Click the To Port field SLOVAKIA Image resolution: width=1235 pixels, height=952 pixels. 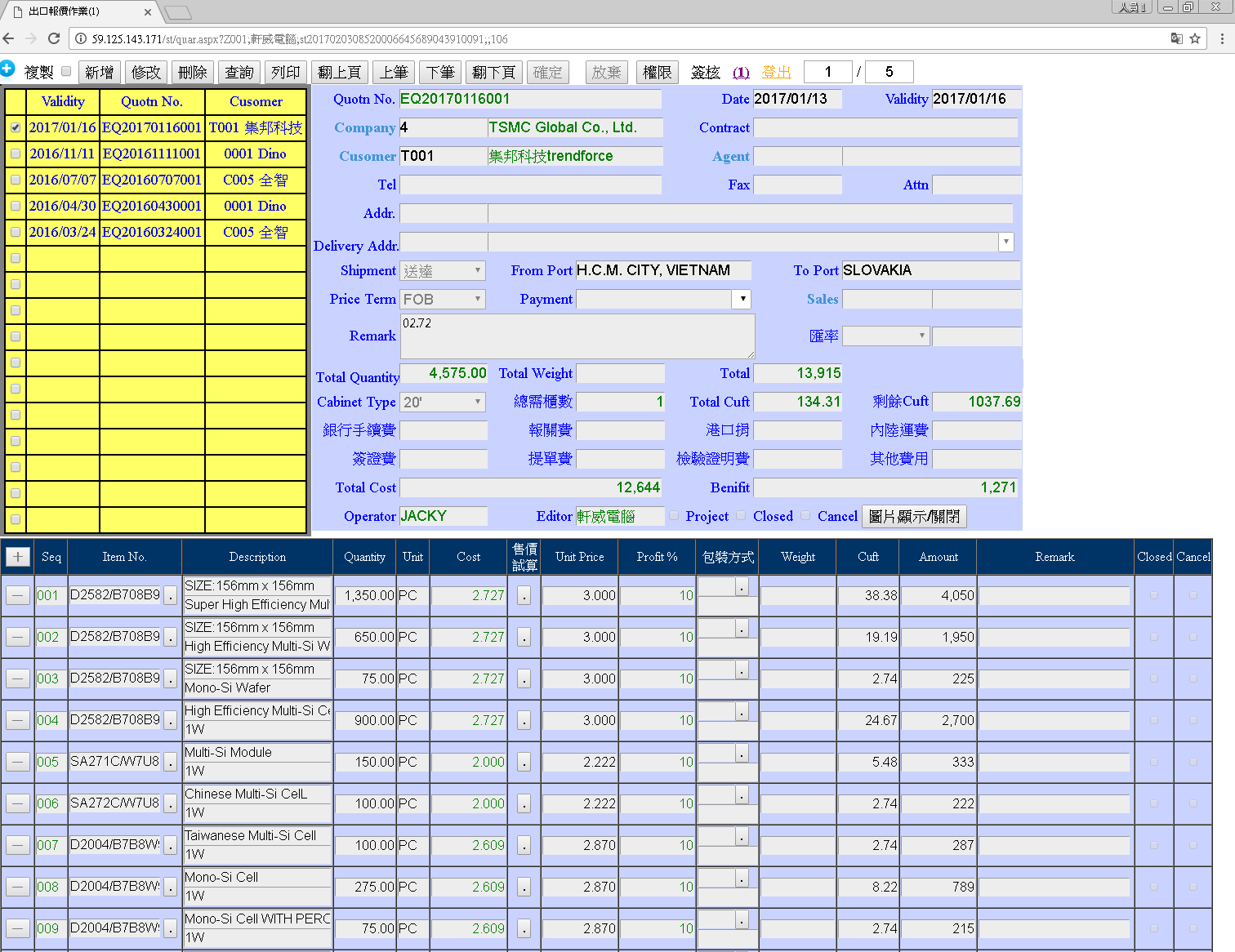tap(931, 271)
